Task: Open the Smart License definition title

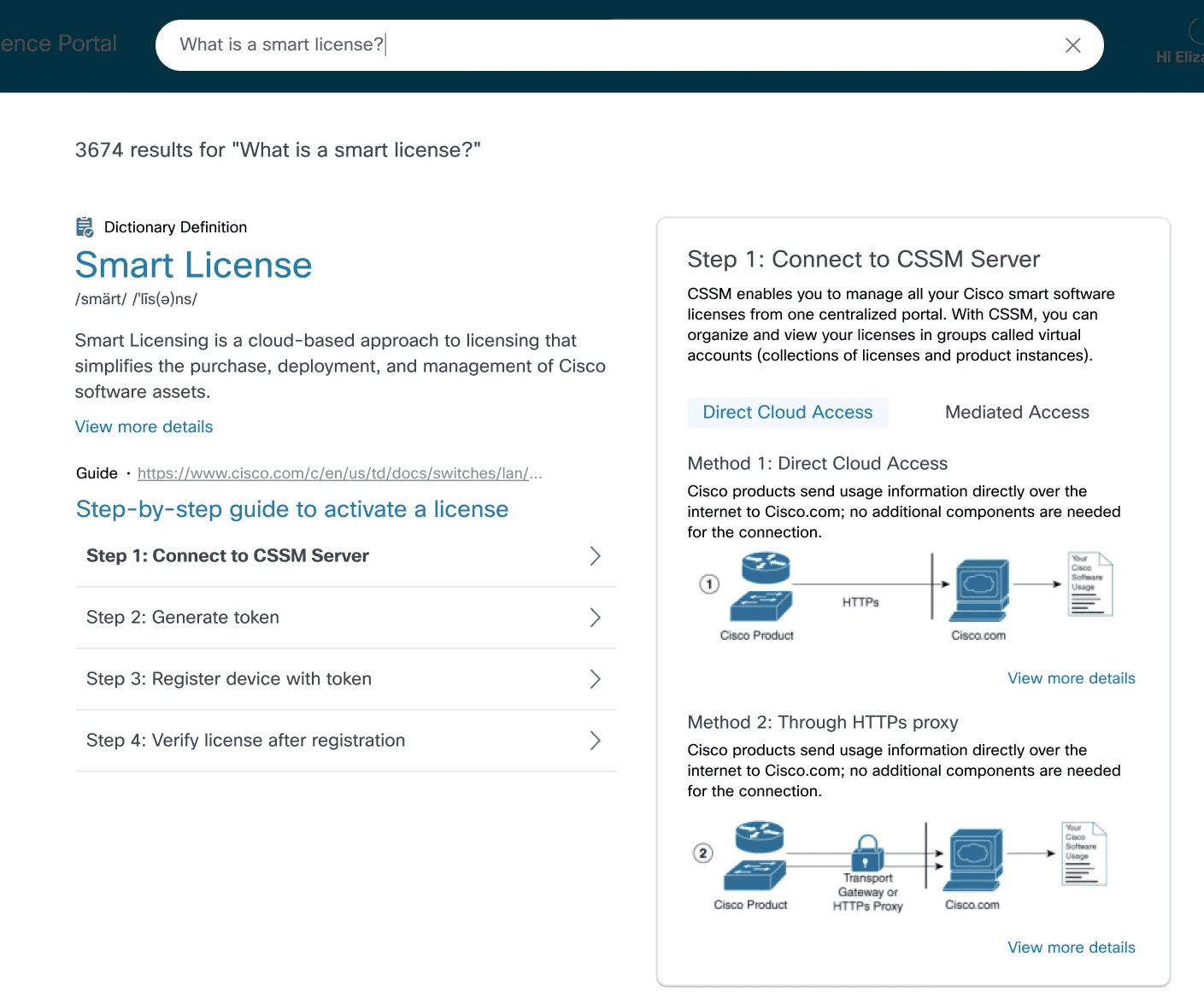Action: [x=194, y=265]
